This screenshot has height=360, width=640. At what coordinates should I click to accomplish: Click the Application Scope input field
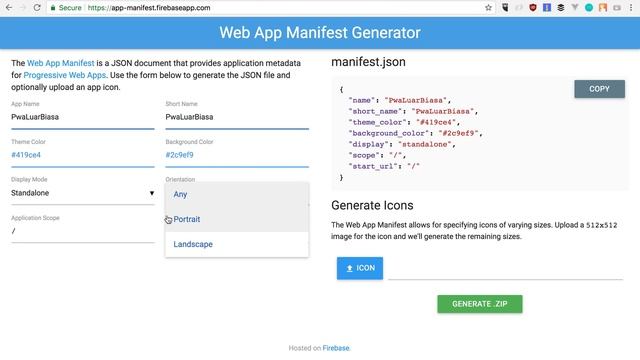(83, 231)
